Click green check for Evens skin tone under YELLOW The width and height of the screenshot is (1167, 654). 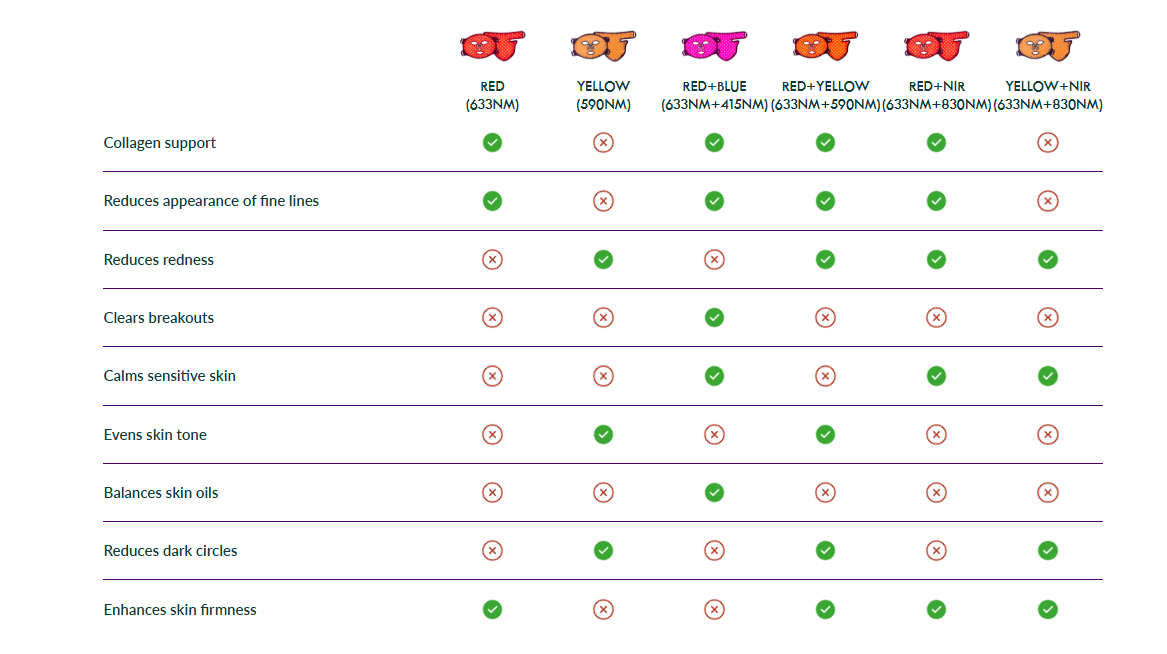tap(603, 435)
